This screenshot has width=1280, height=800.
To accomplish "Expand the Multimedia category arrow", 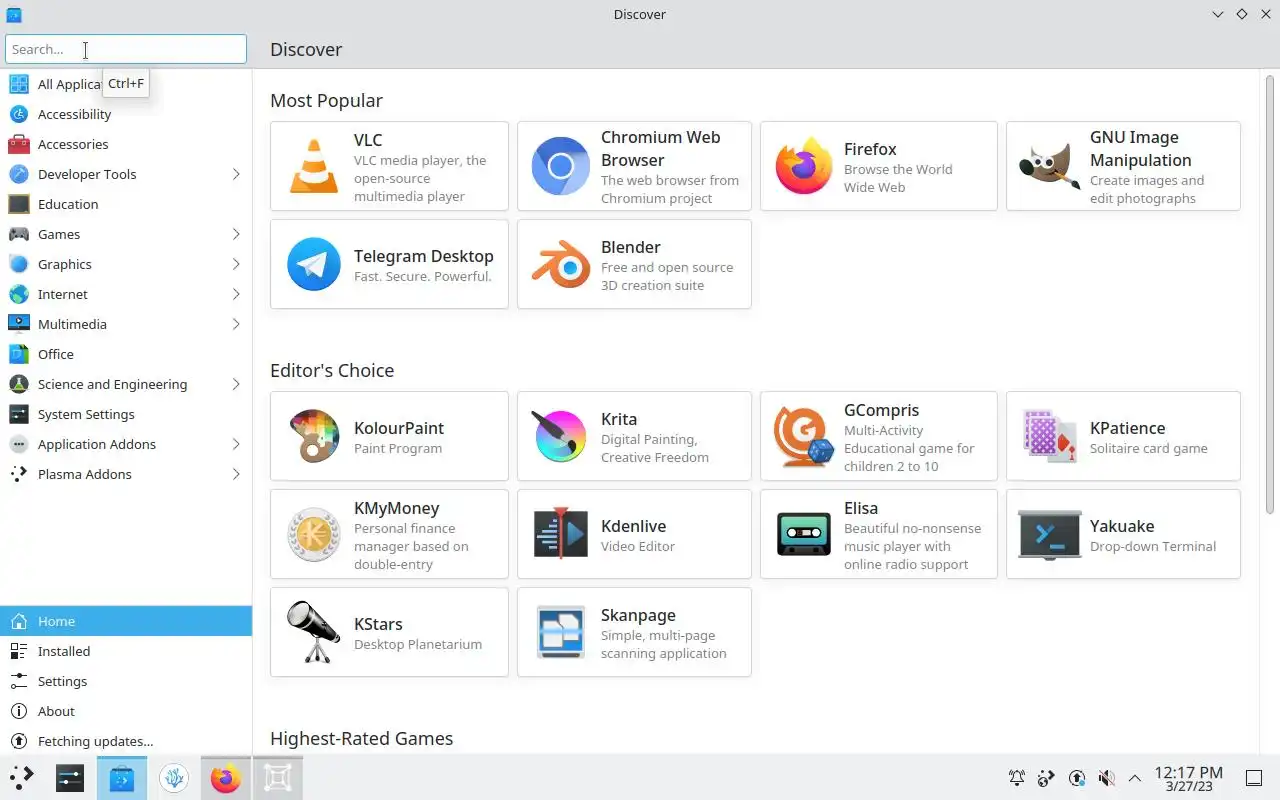I will 236,324.
